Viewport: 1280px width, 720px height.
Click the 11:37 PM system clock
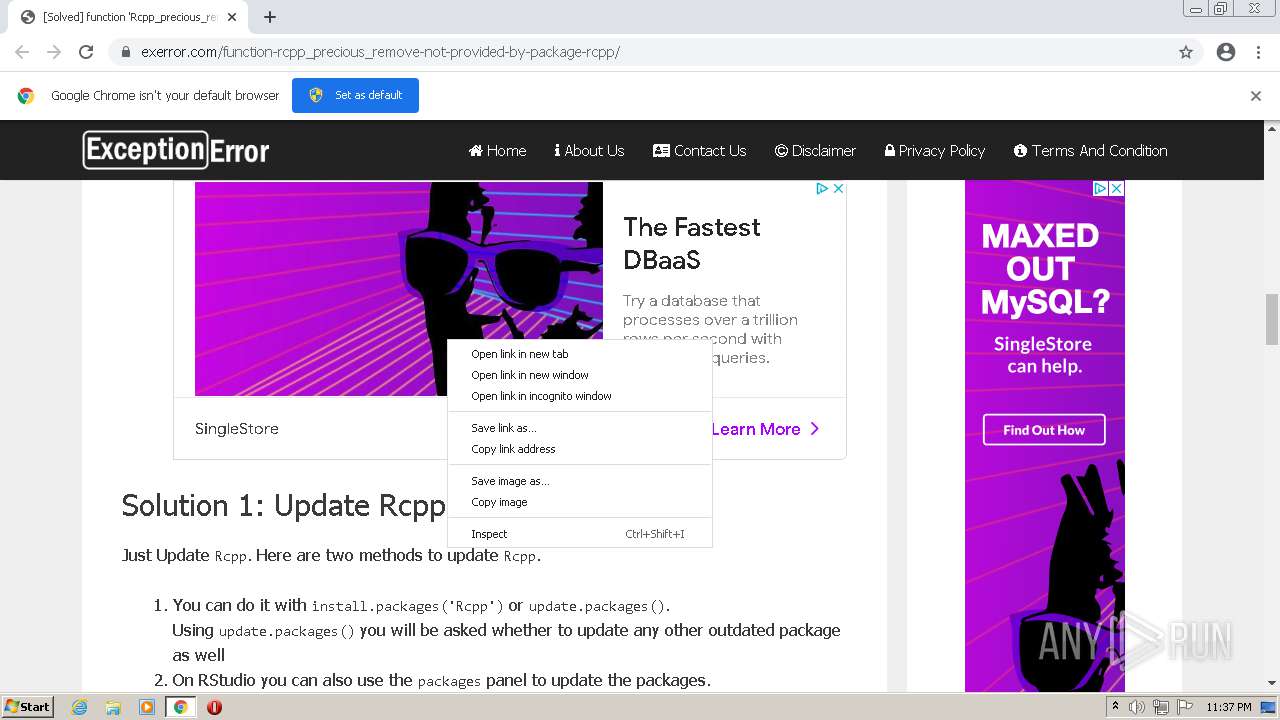tap(1229, 707)
